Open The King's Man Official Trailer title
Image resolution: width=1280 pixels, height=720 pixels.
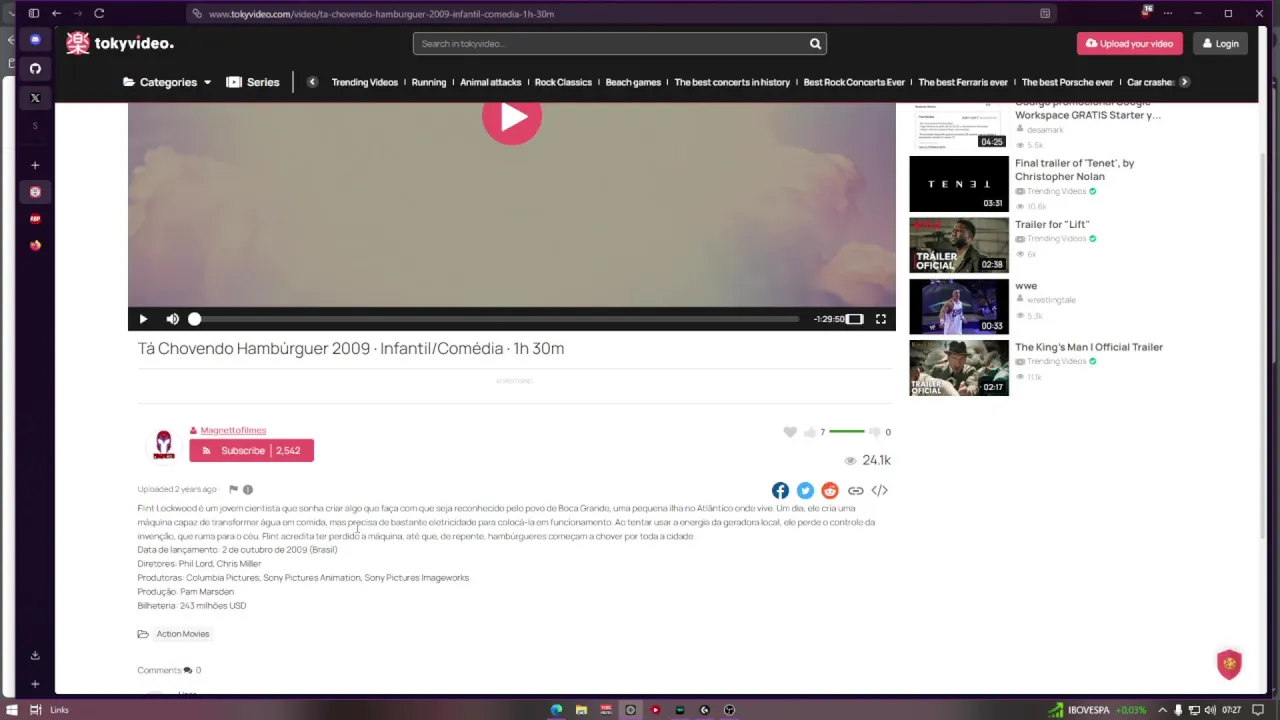(x=1089, y=347)
